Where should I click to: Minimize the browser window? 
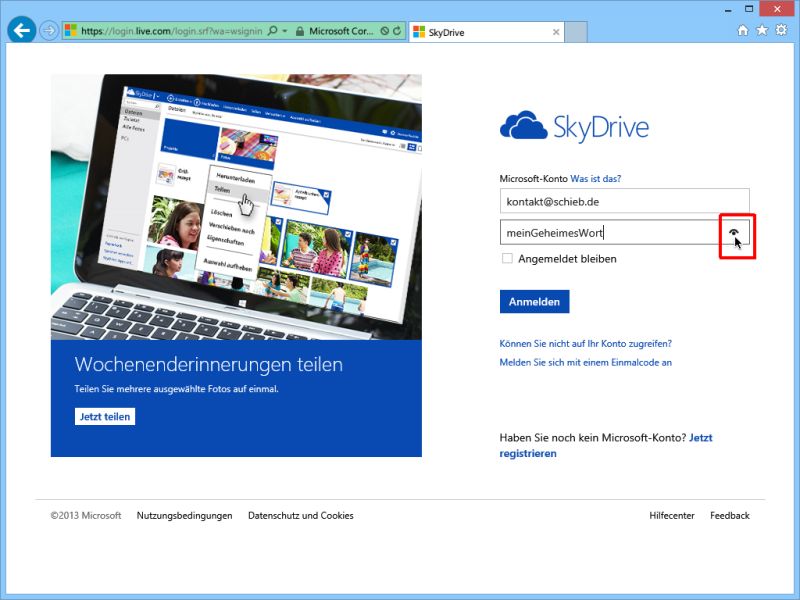click(x=728, y=9)
